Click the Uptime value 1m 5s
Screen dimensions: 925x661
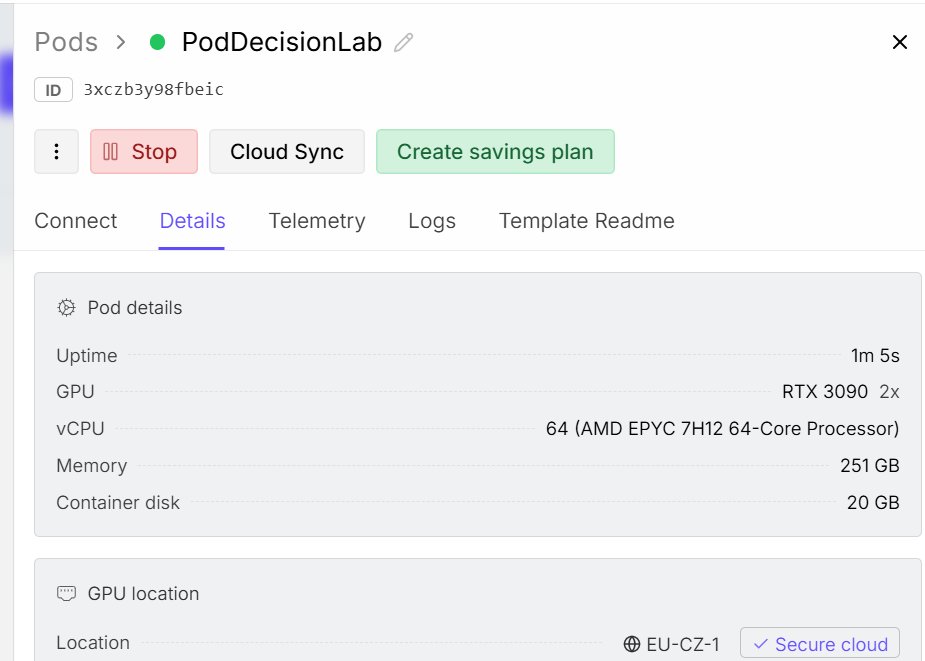coord(875,356)
